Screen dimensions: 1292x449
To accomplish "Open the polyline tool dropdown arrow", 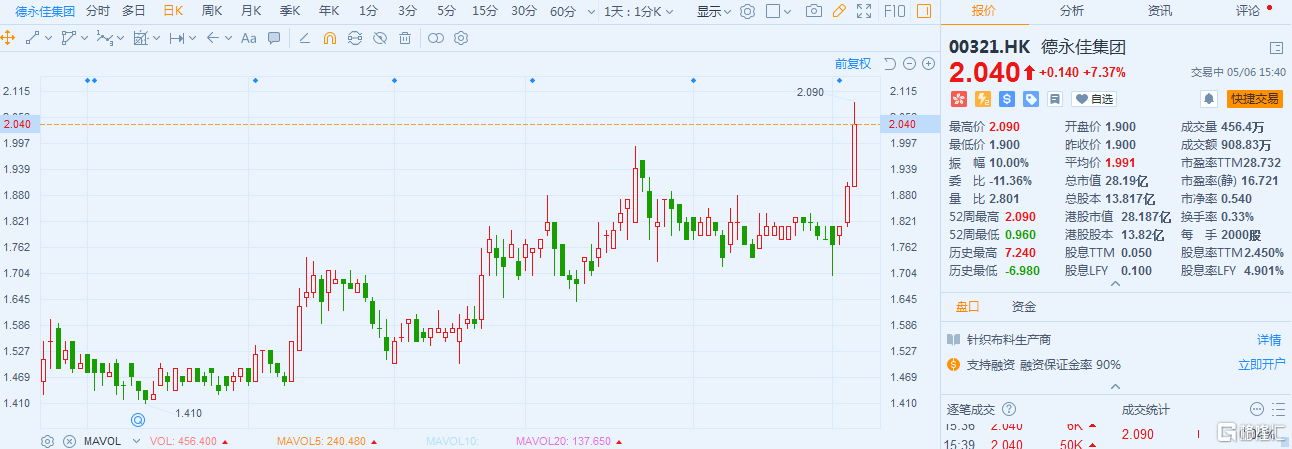I will click(x=84, y=38).
